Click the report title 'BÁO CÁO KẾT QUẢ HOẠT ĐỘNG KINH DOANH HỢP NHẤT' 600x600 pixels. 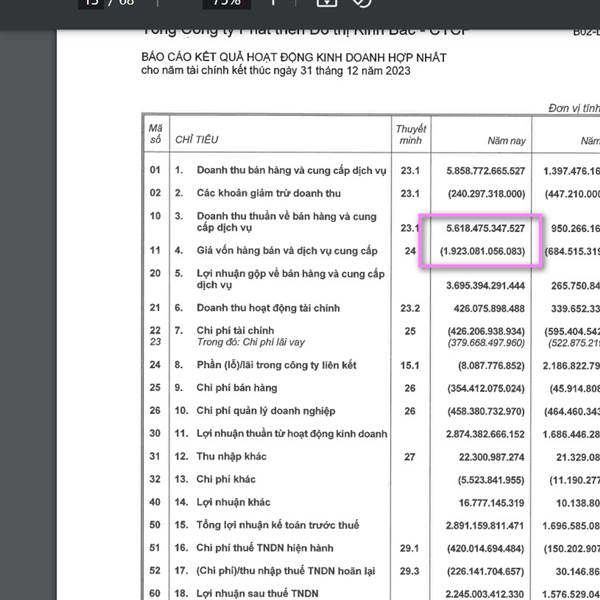point(293,57)
